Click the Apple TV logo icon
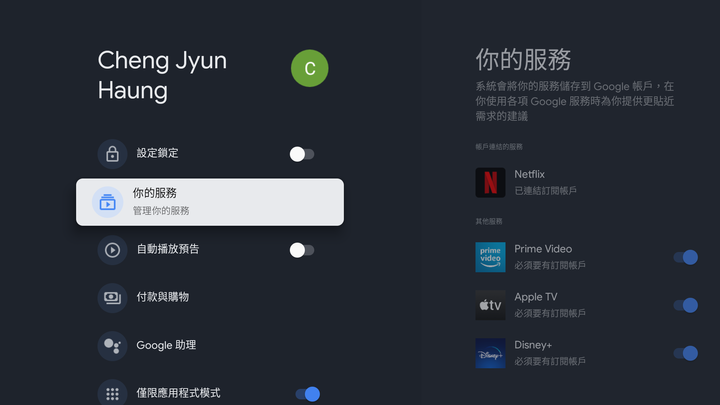720x405 pixels. [x=490, y=305]
